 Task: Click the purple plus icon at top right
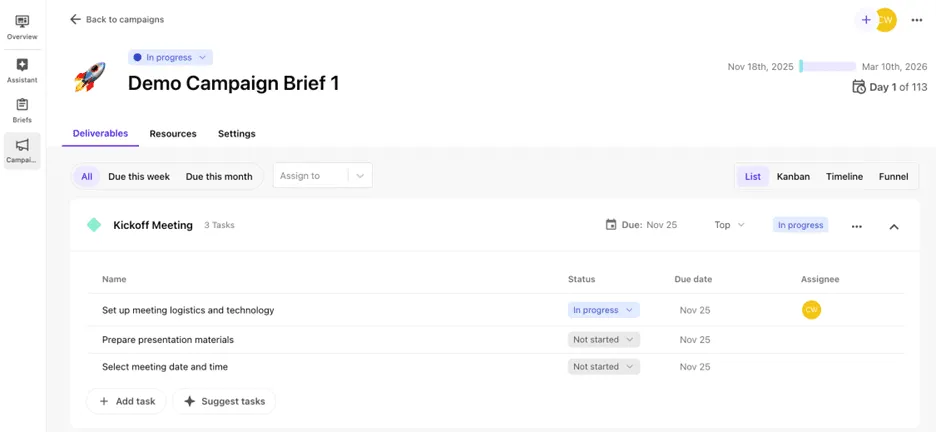(x=865, y=20)
